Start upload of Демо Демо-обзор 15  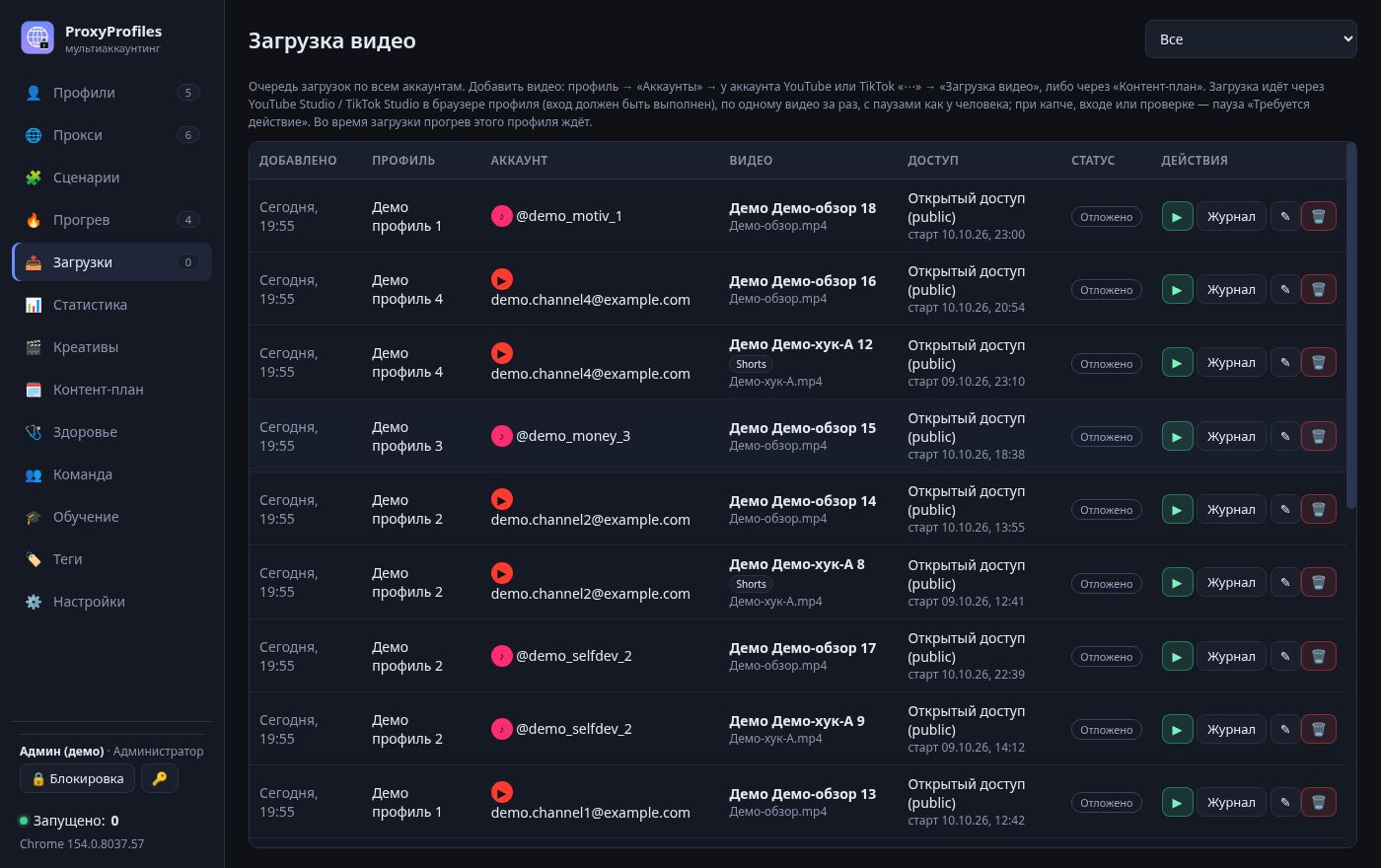tap(1177, 436)
